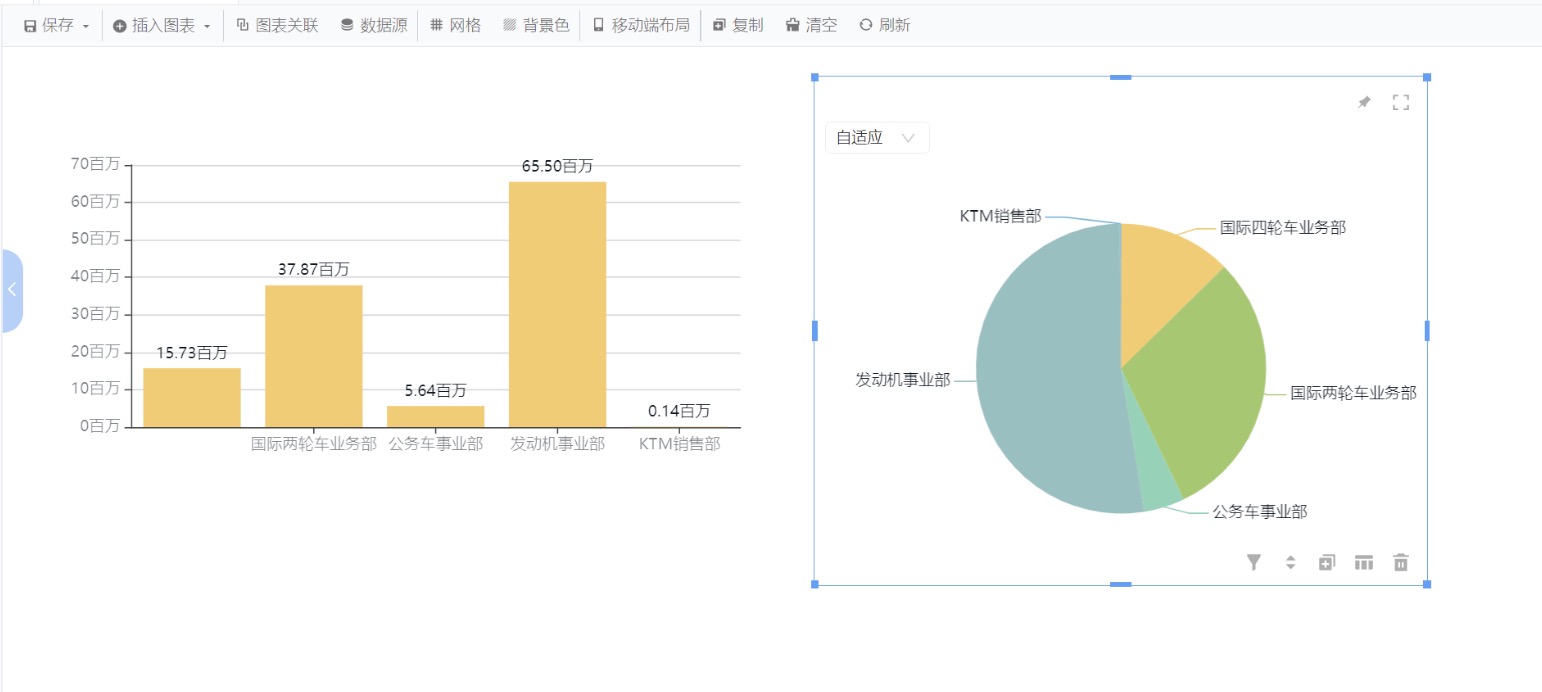Click 清空 to clear the canvas
Image resolution: width=1542 pixels, height=692 pixels.
[x=811, y=26]
